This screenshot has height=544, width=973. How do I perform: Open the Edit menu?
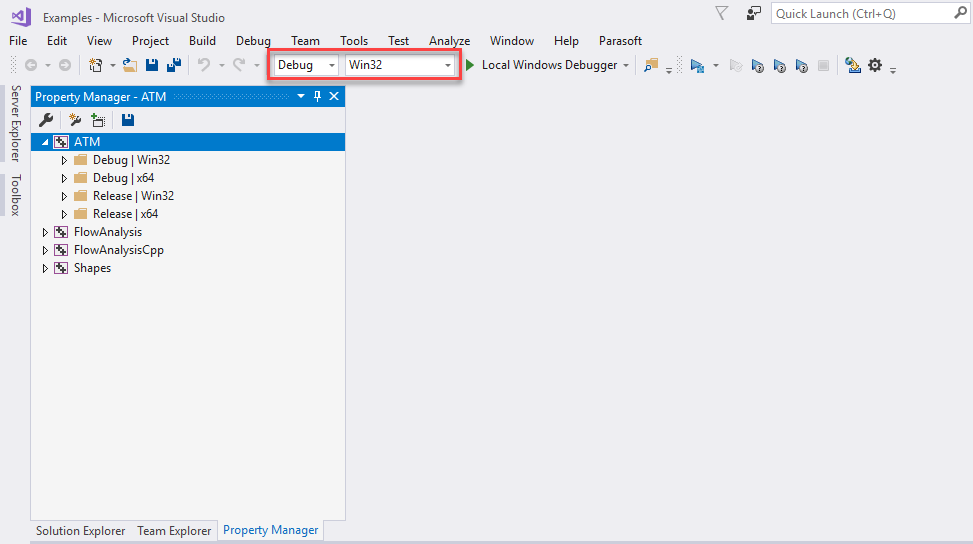(56, 41)
